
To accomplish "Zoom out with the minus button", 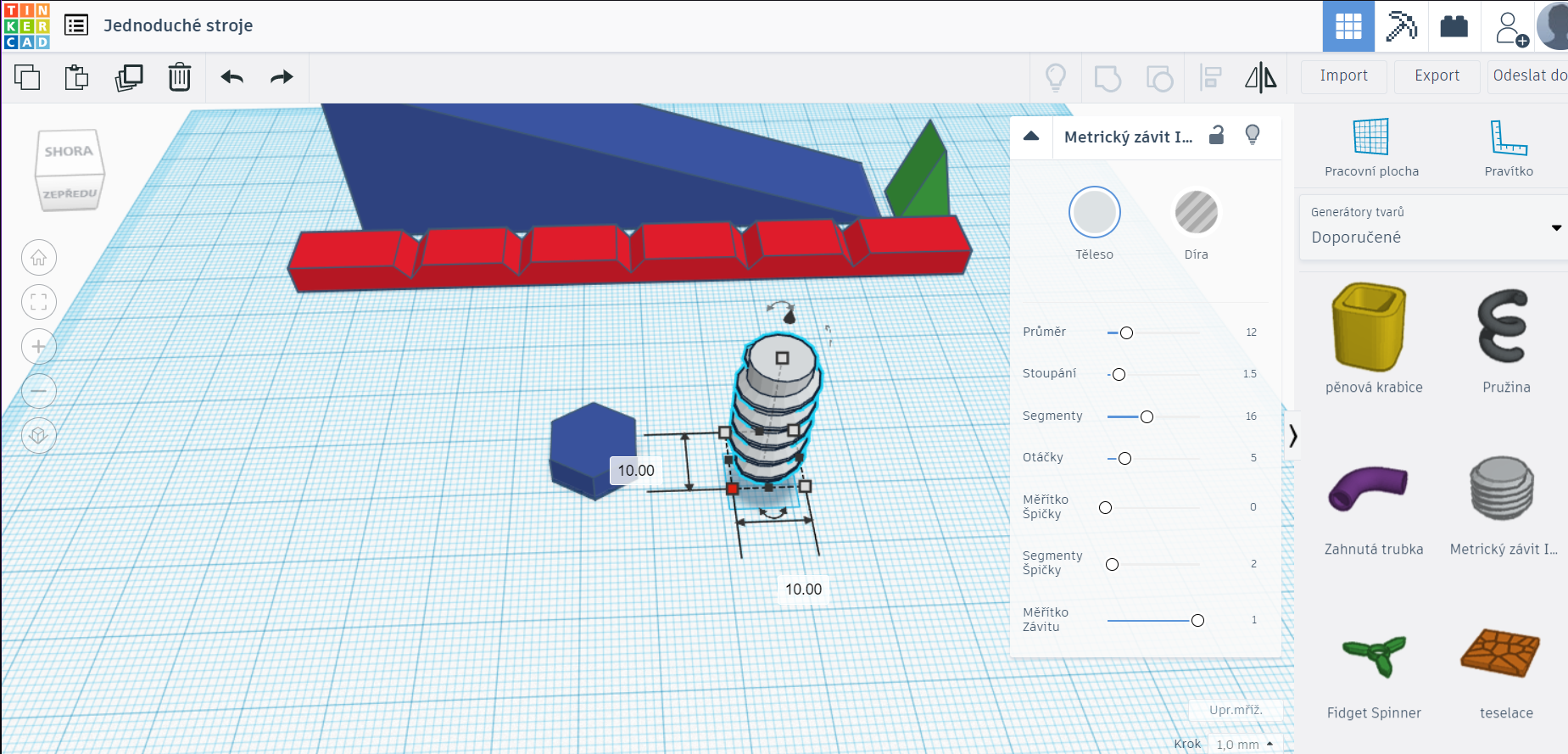I will [39, 391].
